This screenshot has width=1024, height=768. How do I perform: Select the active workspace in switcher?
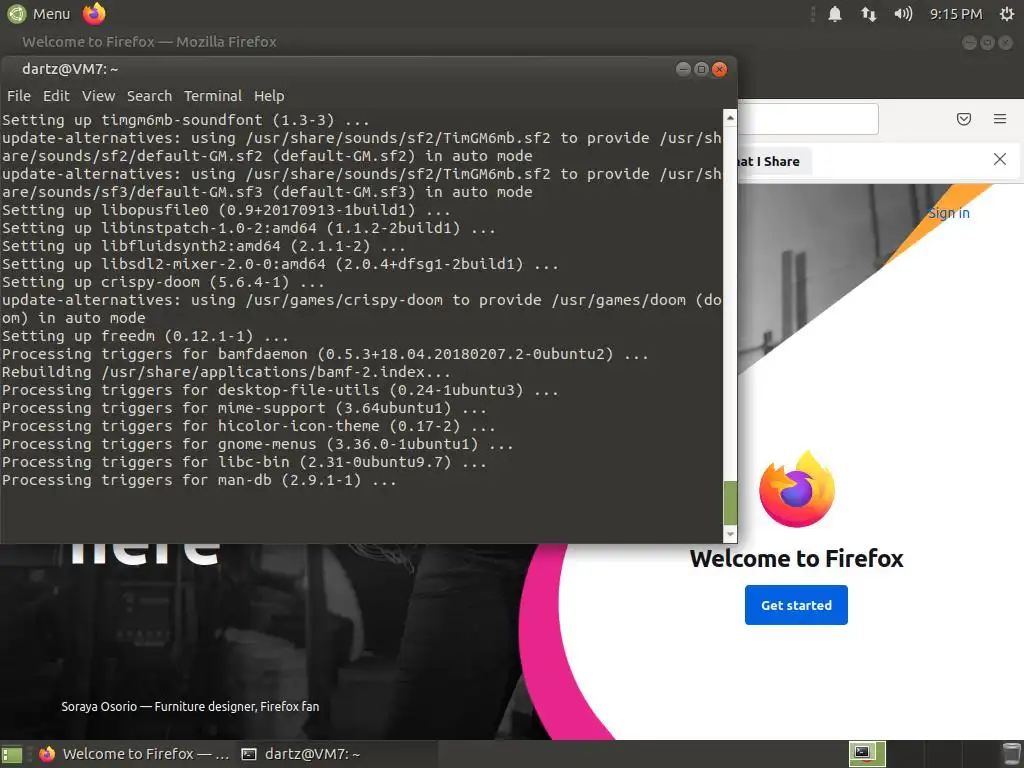point(867,754)
